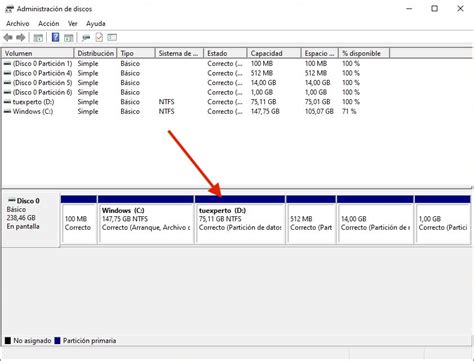Open the Archivo menu
The height and width of the screenshot is (361, 474).
click(x=18, y=24)
